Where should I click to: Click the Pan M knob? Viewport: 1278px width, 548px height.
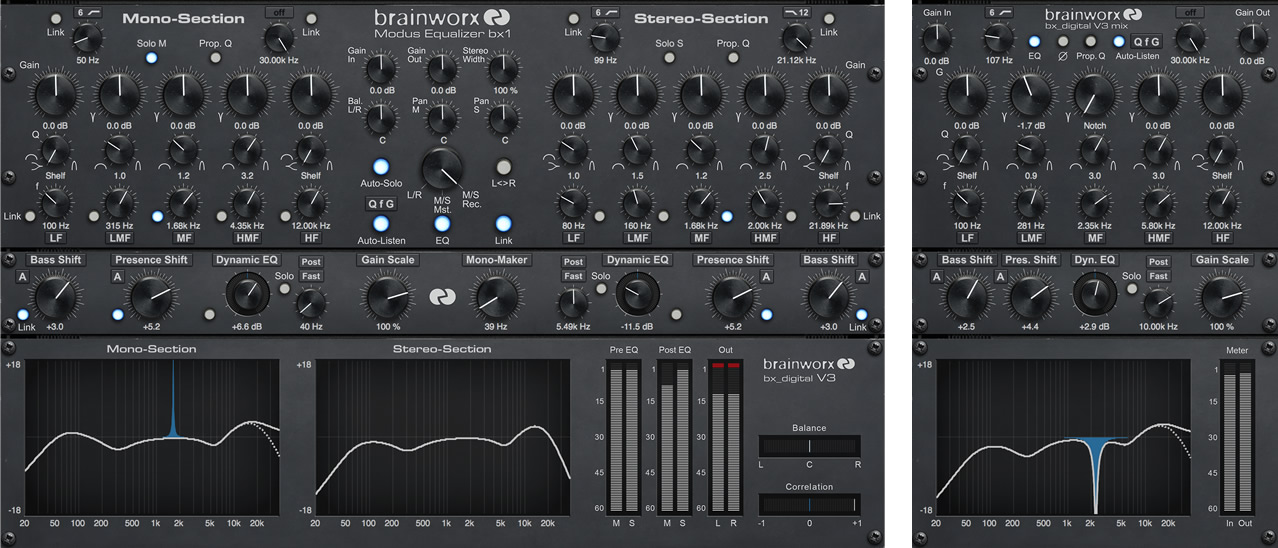tap(442, 119)
